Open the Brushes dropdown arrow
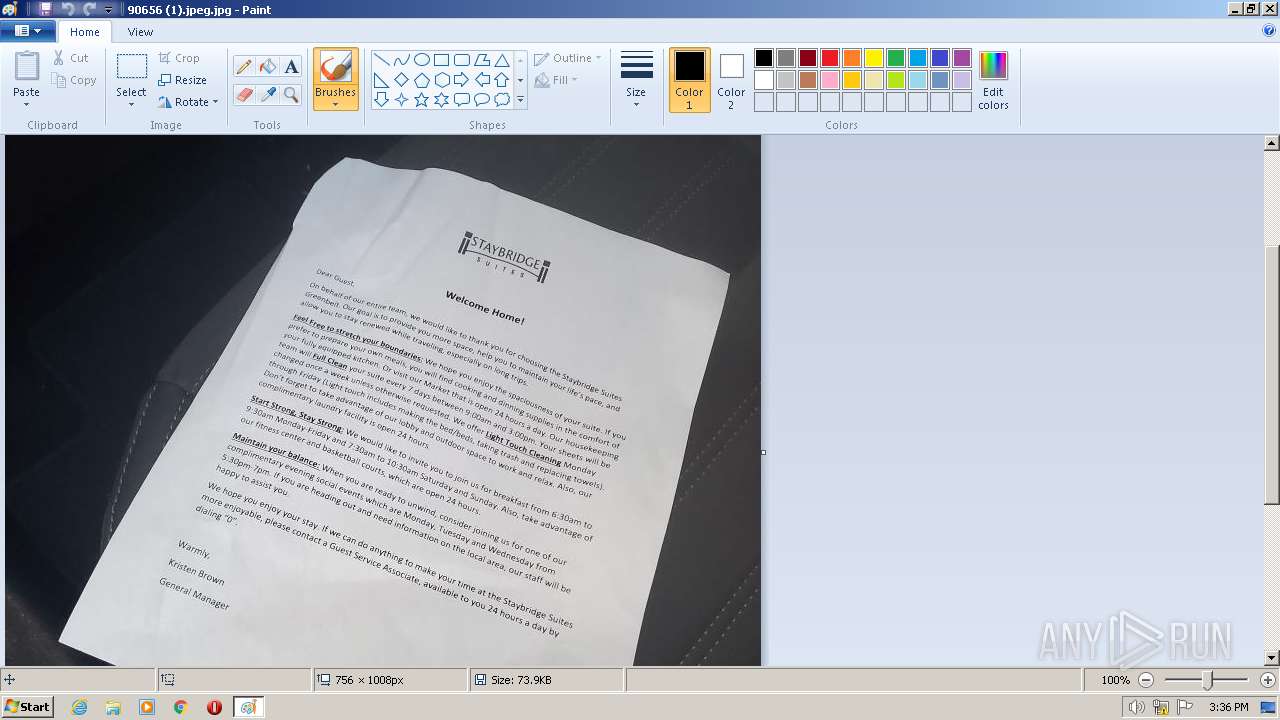This screenshot has height=720, width=1280. 335,104
